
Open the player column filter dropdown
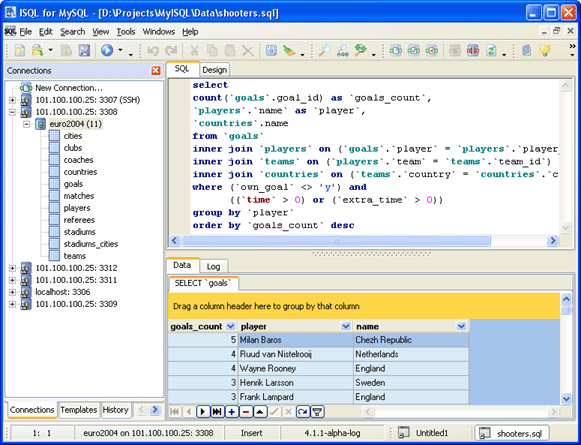pyautogui.click(x=345, y=326)
